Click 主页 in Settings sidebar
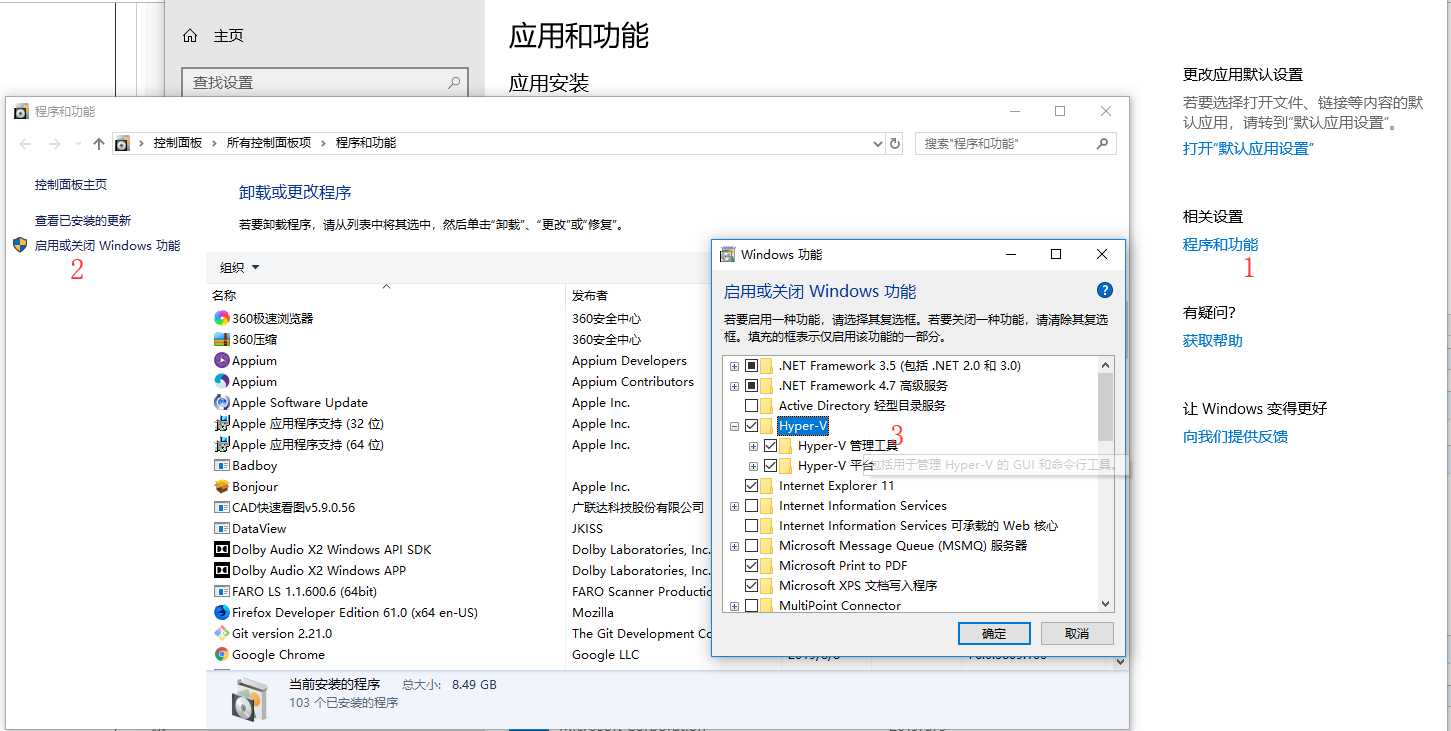This screenshot has width=1451, height=731. pos(228,36)
